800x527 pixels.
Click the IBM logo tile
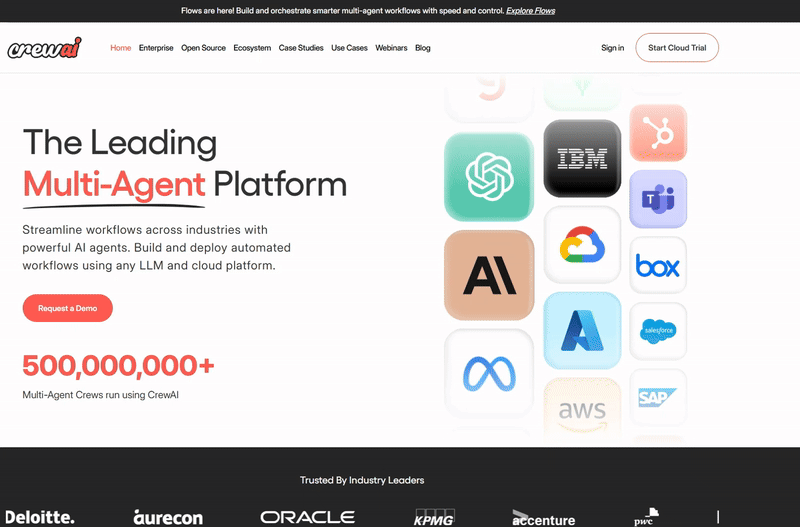coord(582,159)
